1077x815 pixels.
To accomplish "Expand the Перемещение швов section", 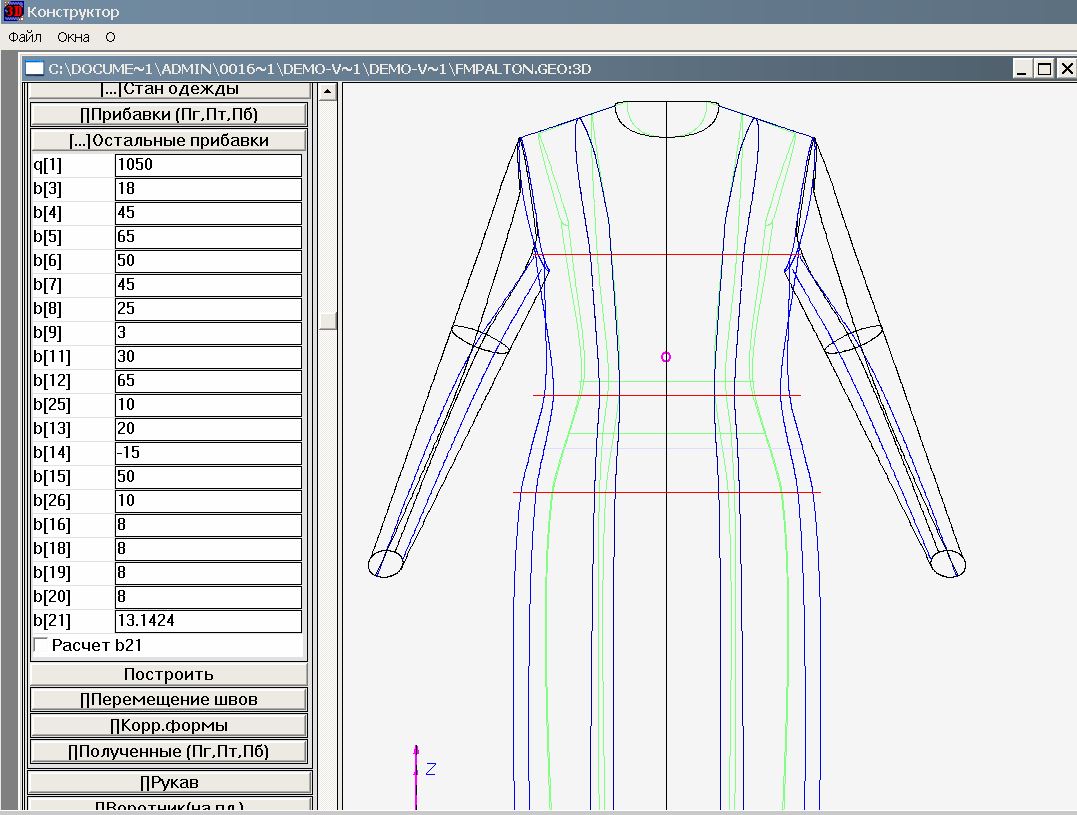I will [x=168, y=699].
